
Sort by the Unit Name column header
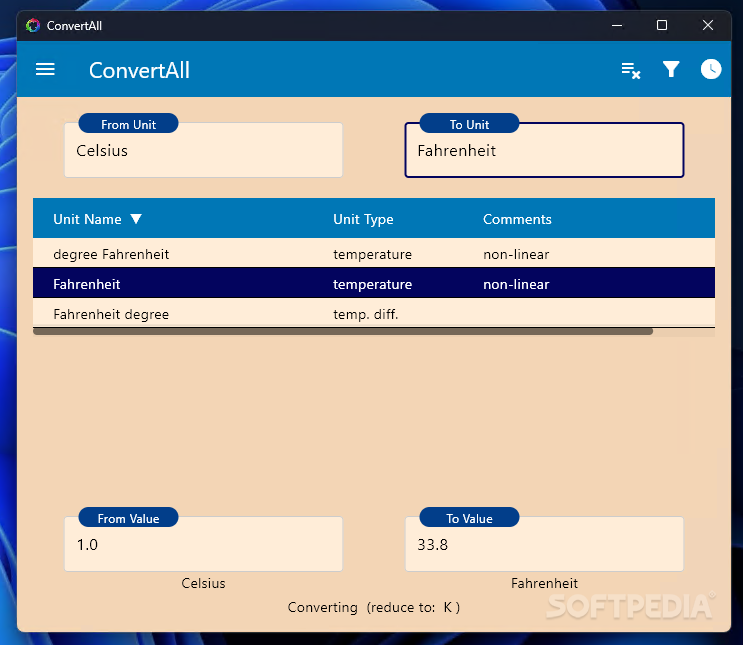[x=87, y=219]
